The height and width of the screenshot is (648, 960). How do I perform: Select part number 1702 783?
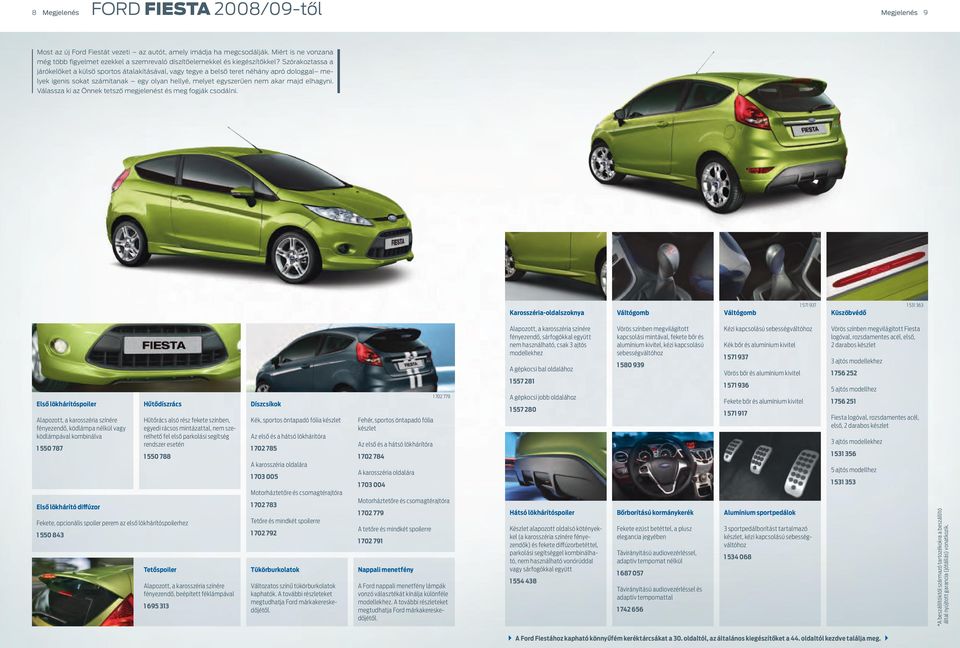point(264,505)
